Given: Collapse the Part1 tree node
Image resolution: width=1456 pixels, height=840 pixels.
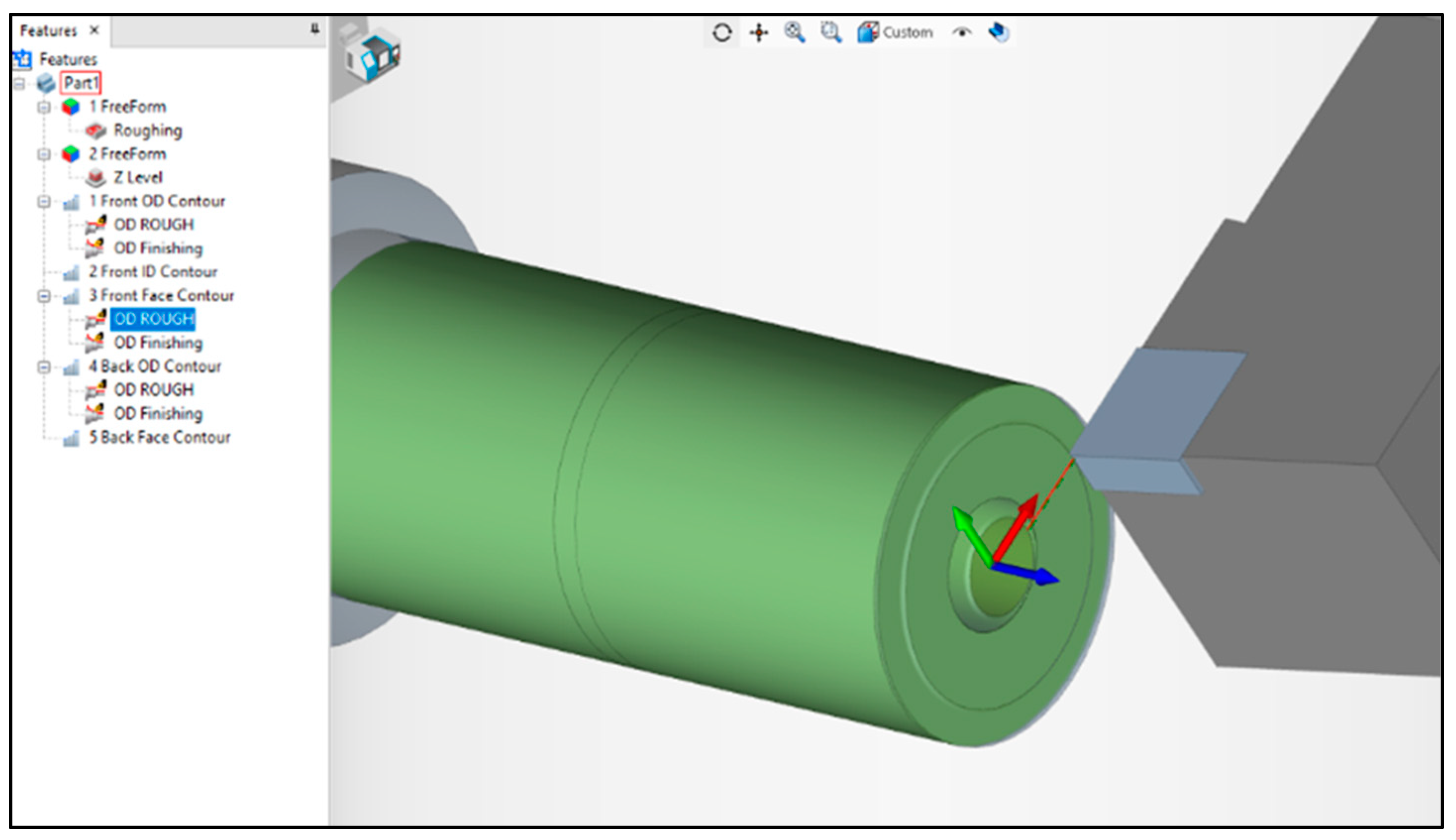Looking at the screenshot, I should click(20, 84).
